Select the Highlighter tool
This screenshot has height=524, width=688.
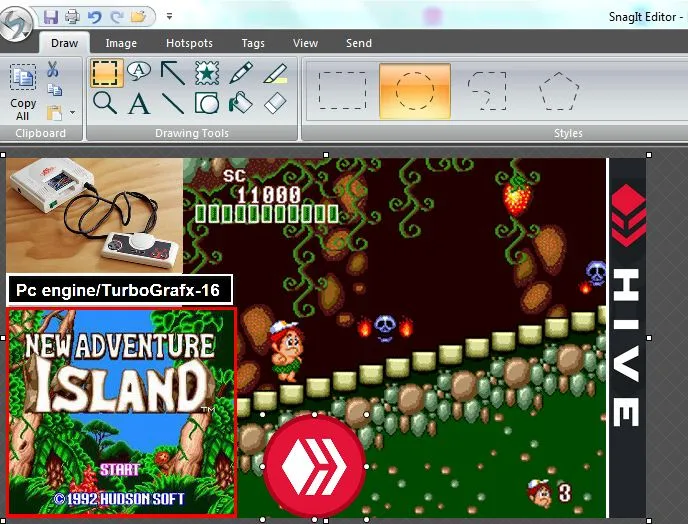275,73
